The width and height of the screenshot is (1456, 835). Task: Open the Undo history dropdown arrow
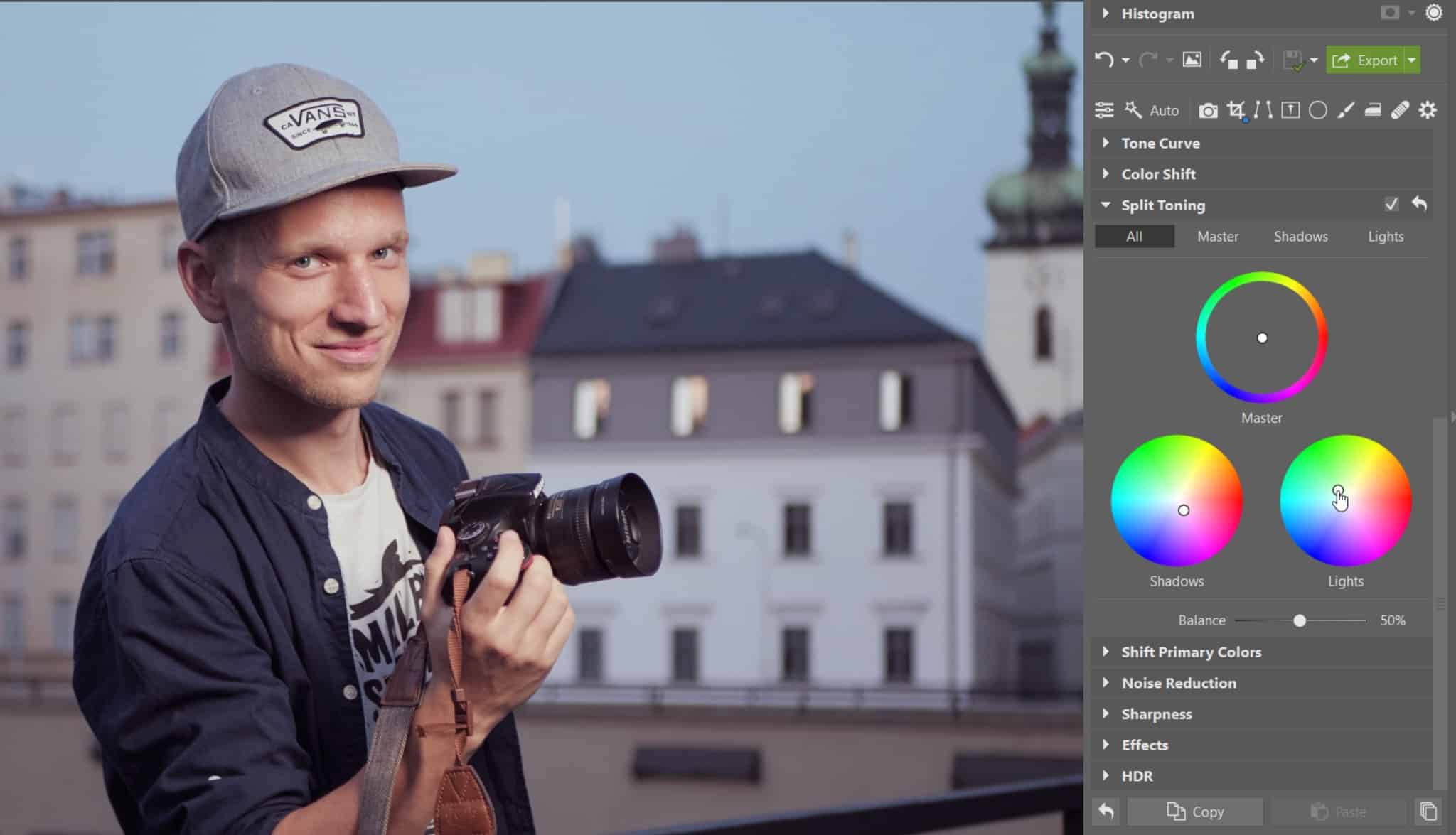1125,60
